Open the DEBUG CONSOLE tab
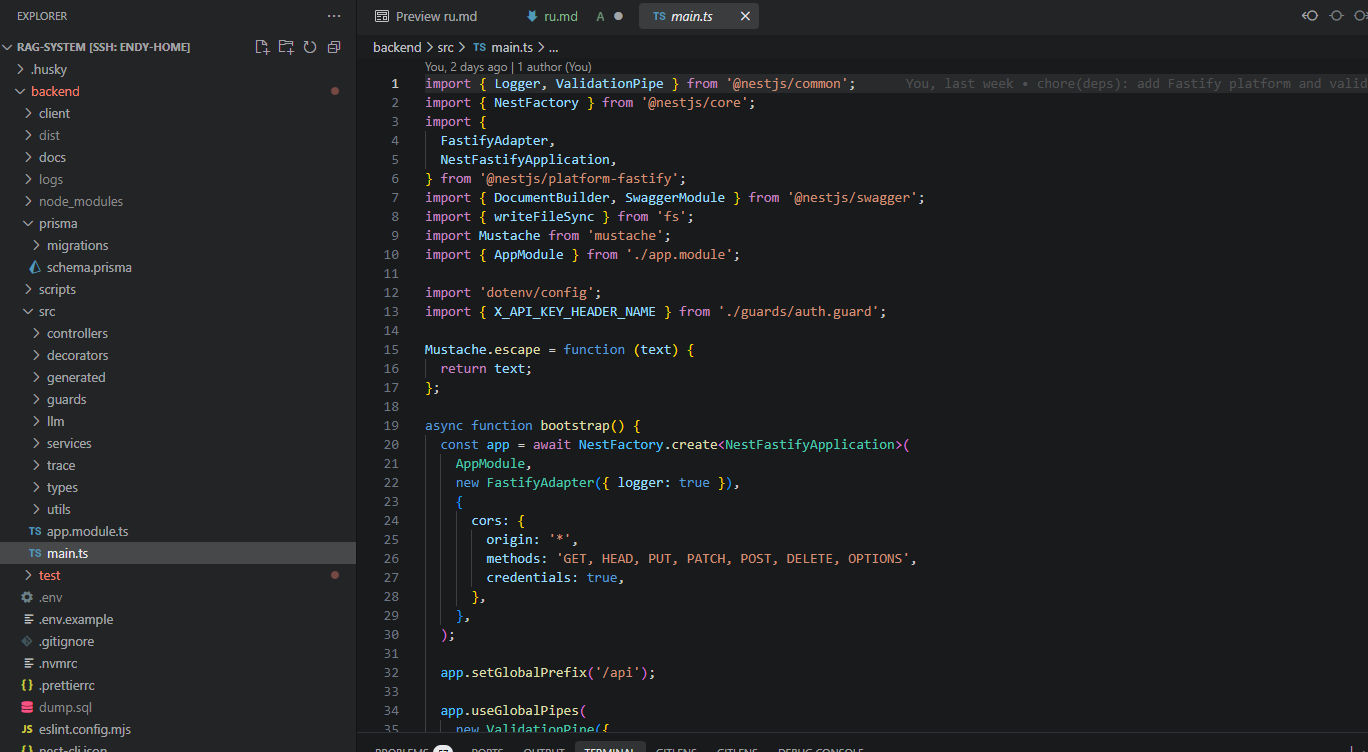 click(x=820, y=748)
